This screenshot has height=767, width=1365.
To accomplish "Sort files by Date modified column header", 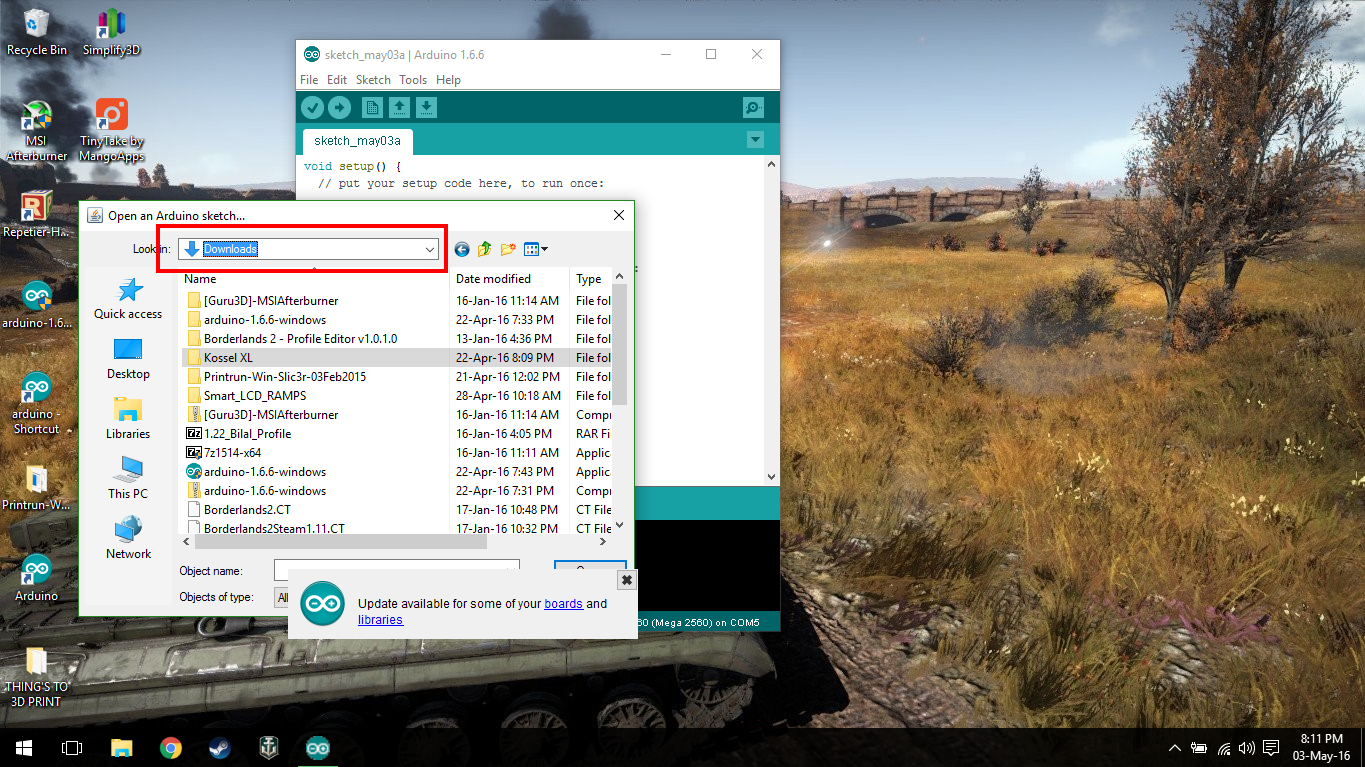I will point(509,279).
